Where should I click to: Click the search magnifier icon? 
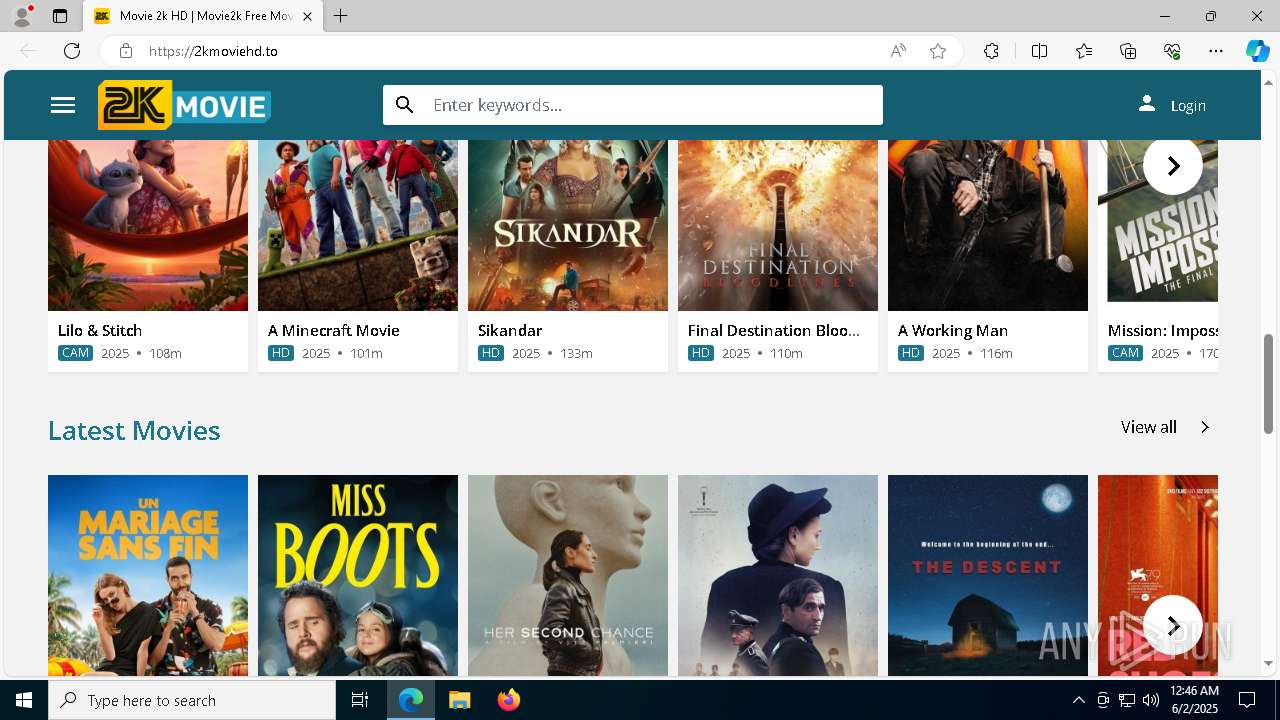click(404, 105)
